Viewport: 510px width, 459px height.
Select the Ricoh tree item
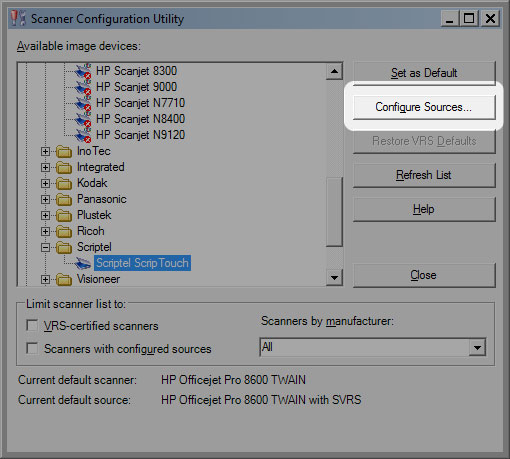tap(91, 231)
